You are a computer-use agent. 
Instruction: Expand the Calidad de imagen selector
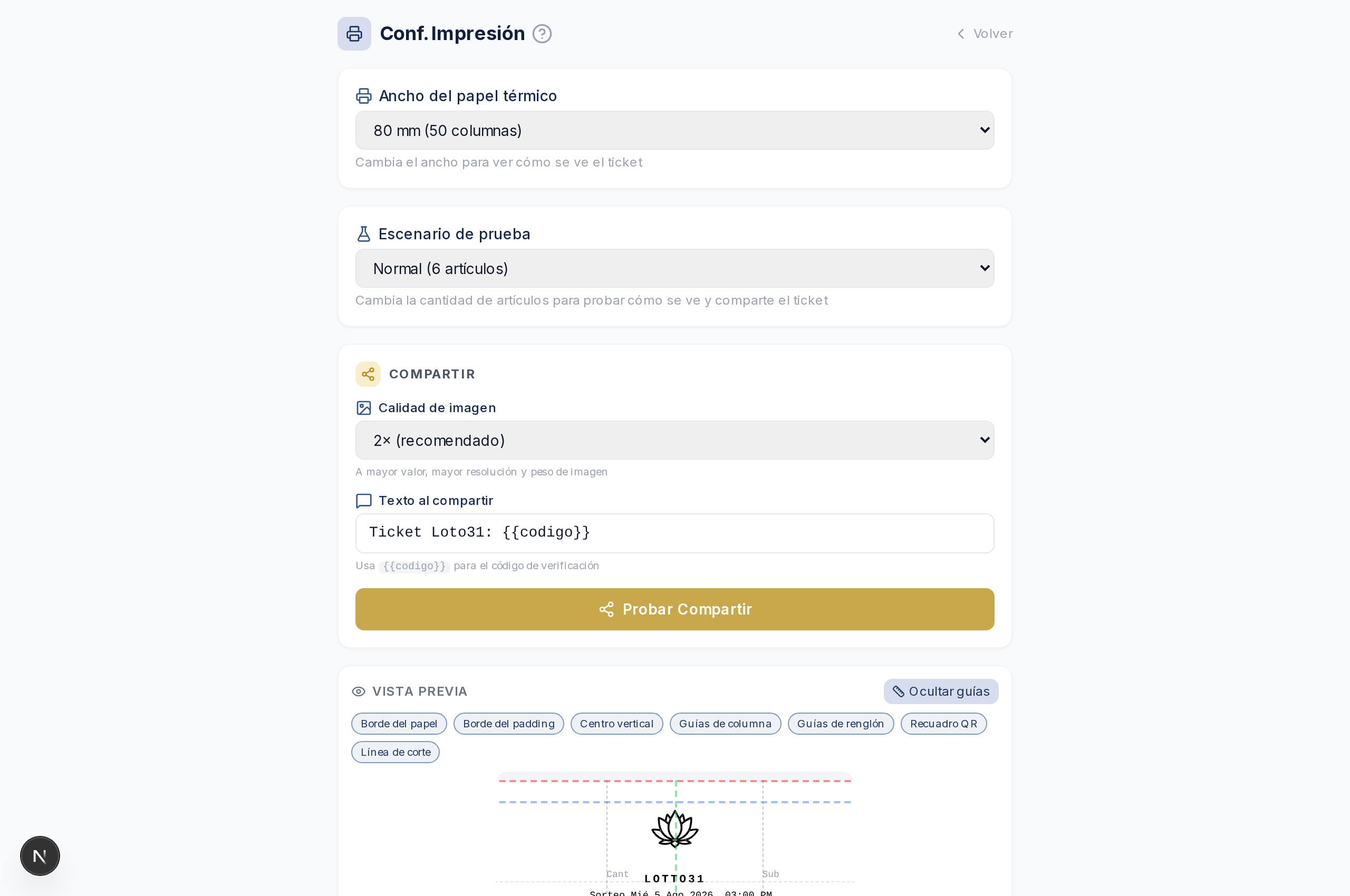coord(674,441)
